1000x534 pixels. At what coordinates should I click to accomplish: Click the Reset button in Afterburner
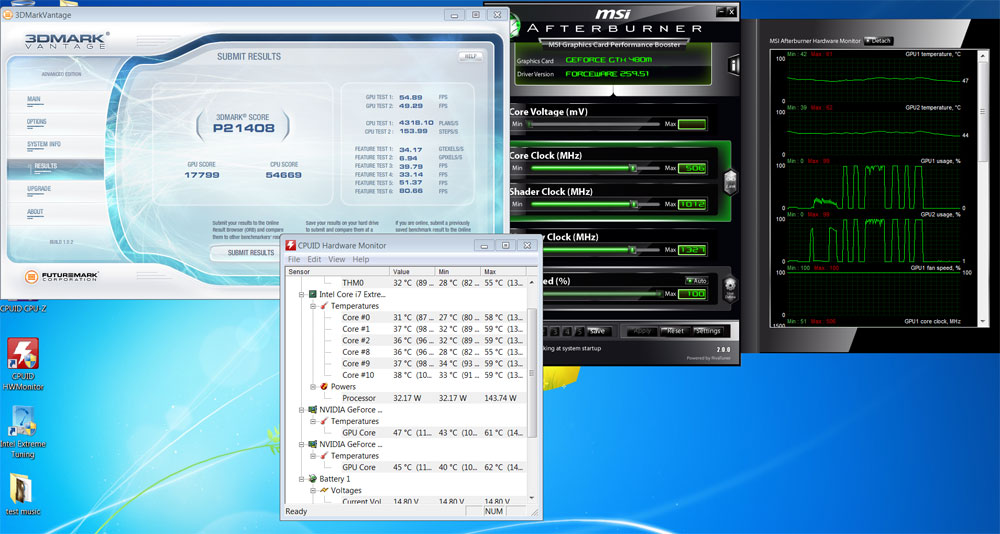(x=675, y=331)
